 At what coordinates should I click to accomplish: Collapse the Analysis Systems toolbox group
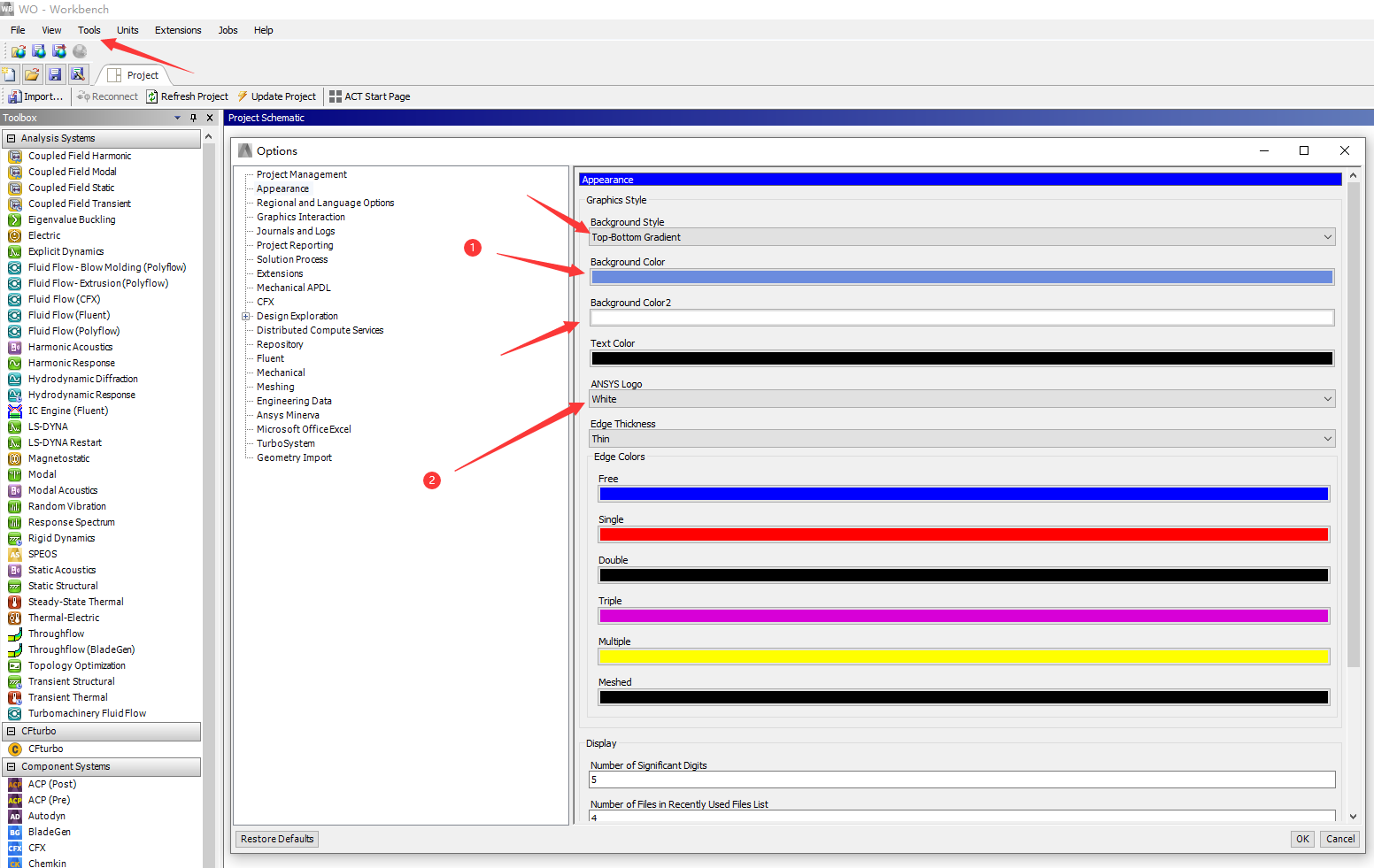pyautogui.click(x=11, y=138)
